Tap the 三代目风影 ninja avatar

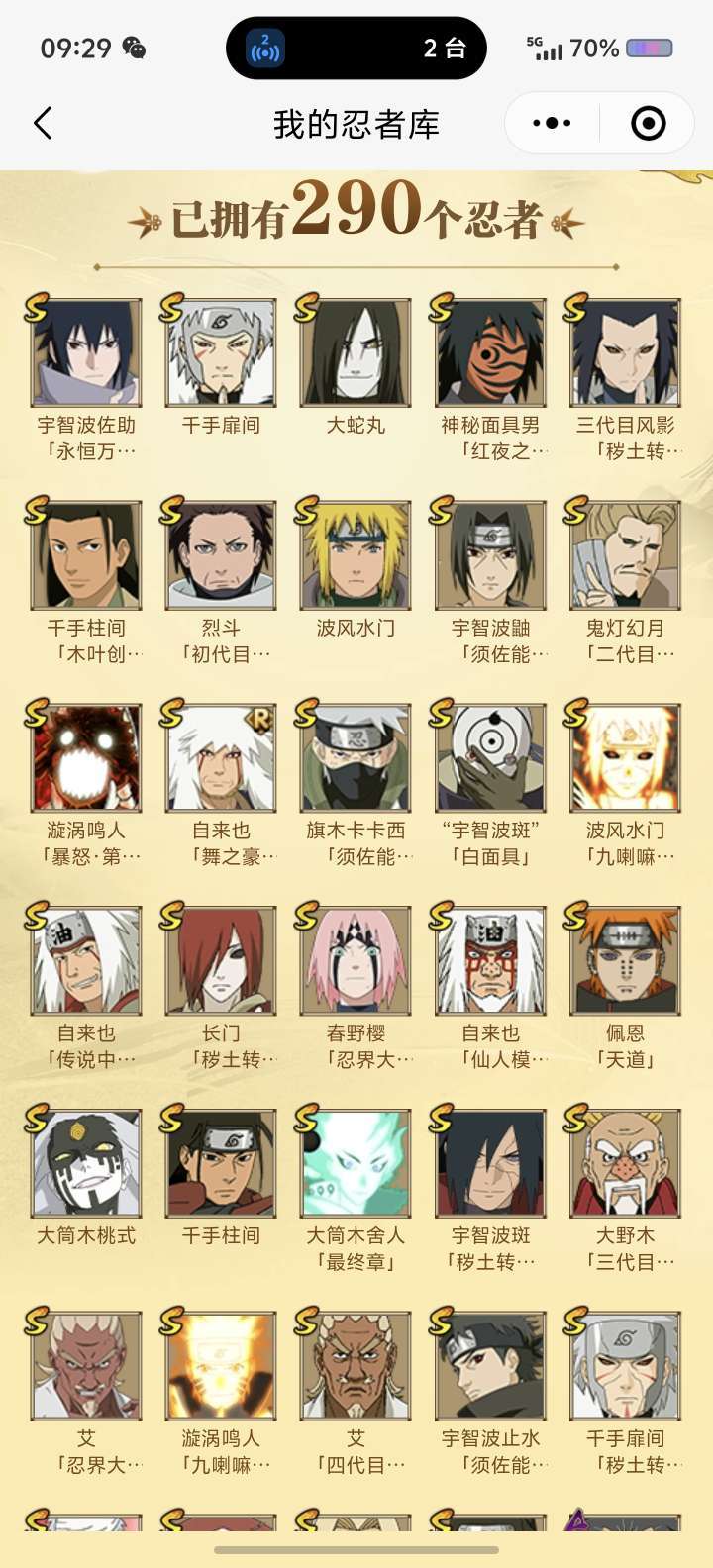(x=625, y=352)
